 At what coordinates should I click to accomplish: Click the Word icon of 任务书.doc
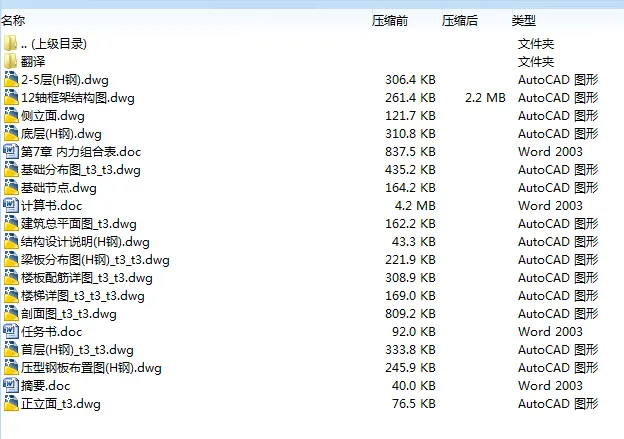(x=11, y=331)
